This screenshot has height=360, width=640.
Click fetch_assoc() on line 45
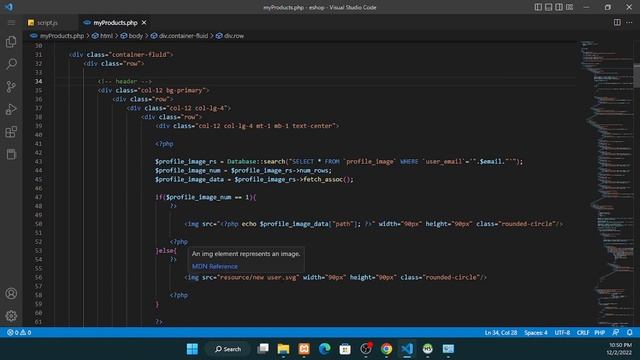329,179
